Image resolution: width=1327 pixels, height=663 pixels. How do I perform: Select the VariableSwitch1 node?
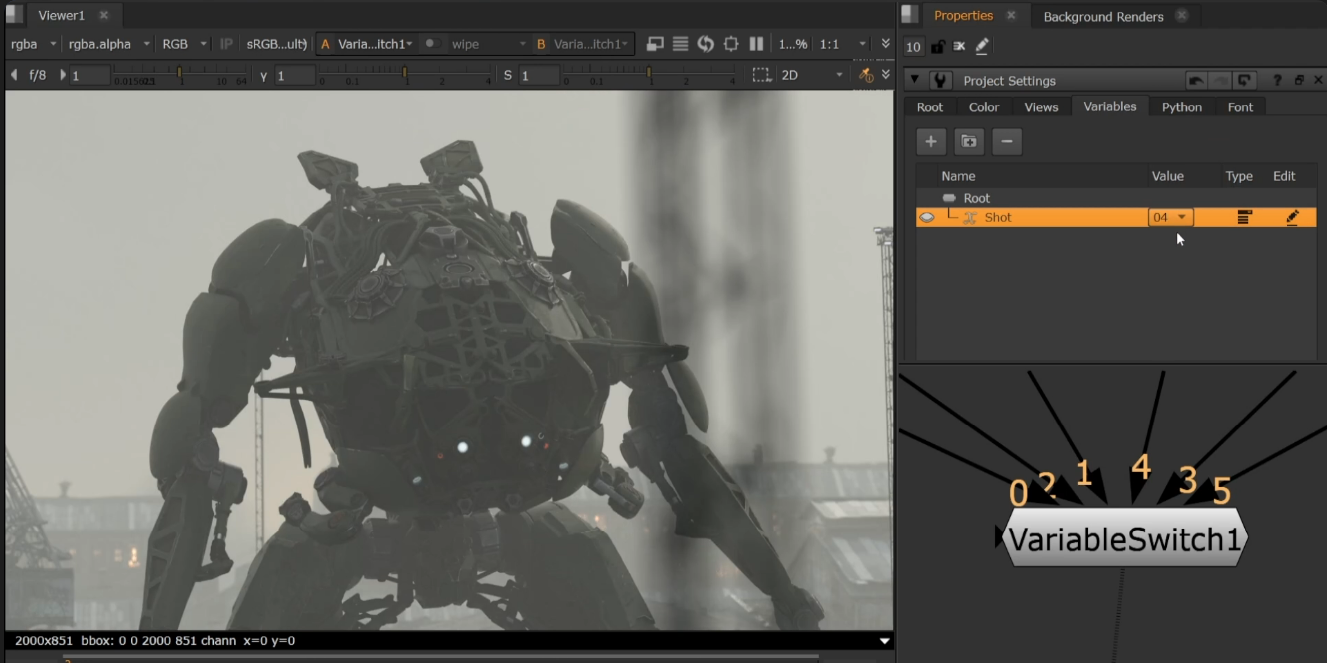1124,539
